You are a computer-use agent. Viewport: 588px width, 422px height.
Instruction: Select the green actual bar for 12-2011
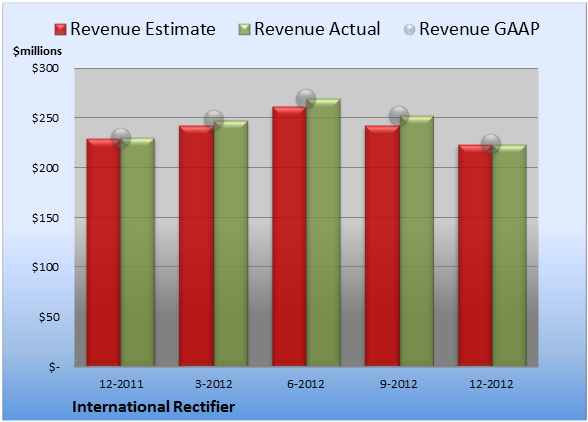click(138, 252)
